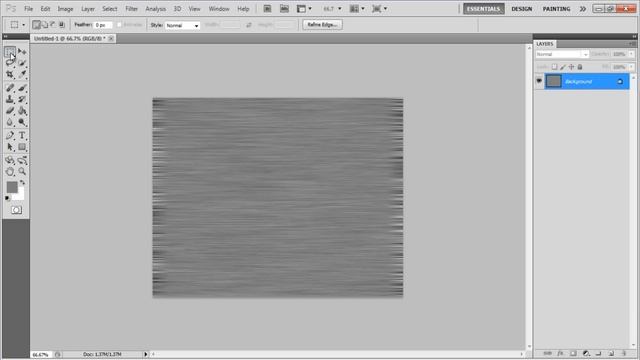Image resolution: width=640 pixels, height=360 pixels.
Task: Select the 3D Object Rotate tool
Action: point(10,160)
